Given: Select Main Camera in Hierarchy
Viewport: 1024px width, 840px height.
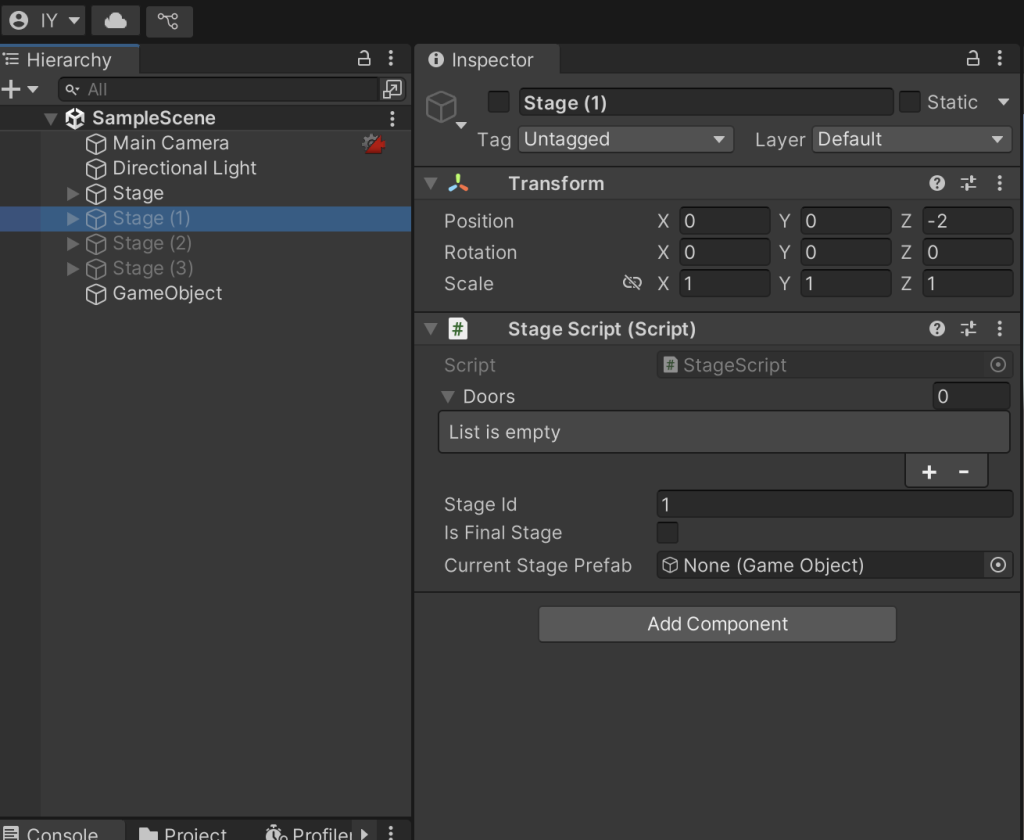Looking at the screenshot, I should click(170, 143).
